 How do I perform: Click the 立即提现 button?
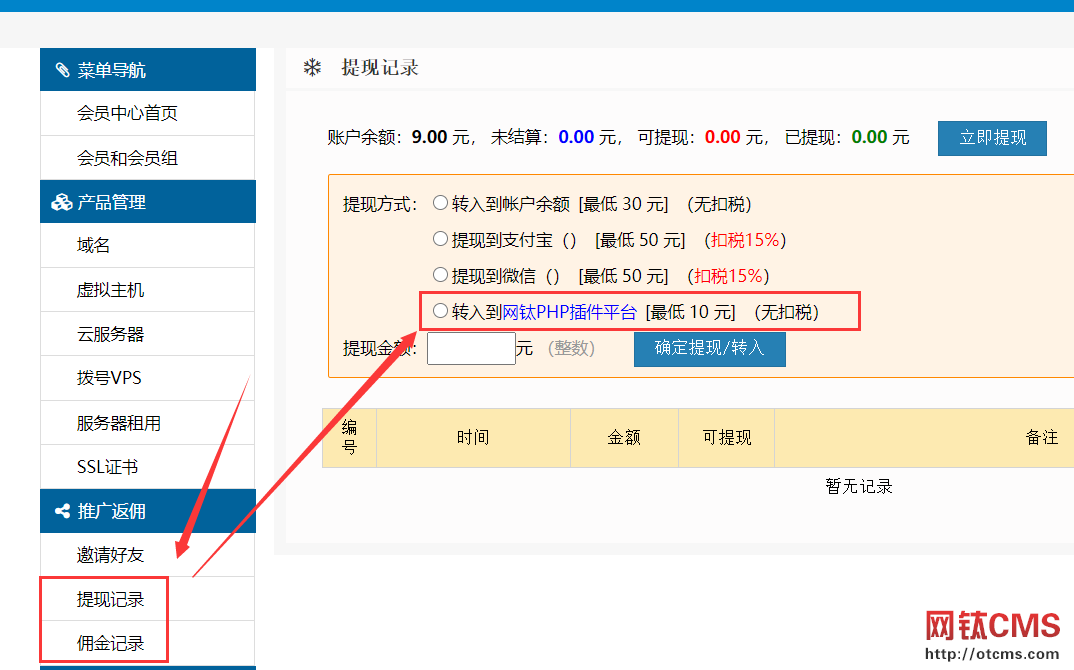point(992,138)
